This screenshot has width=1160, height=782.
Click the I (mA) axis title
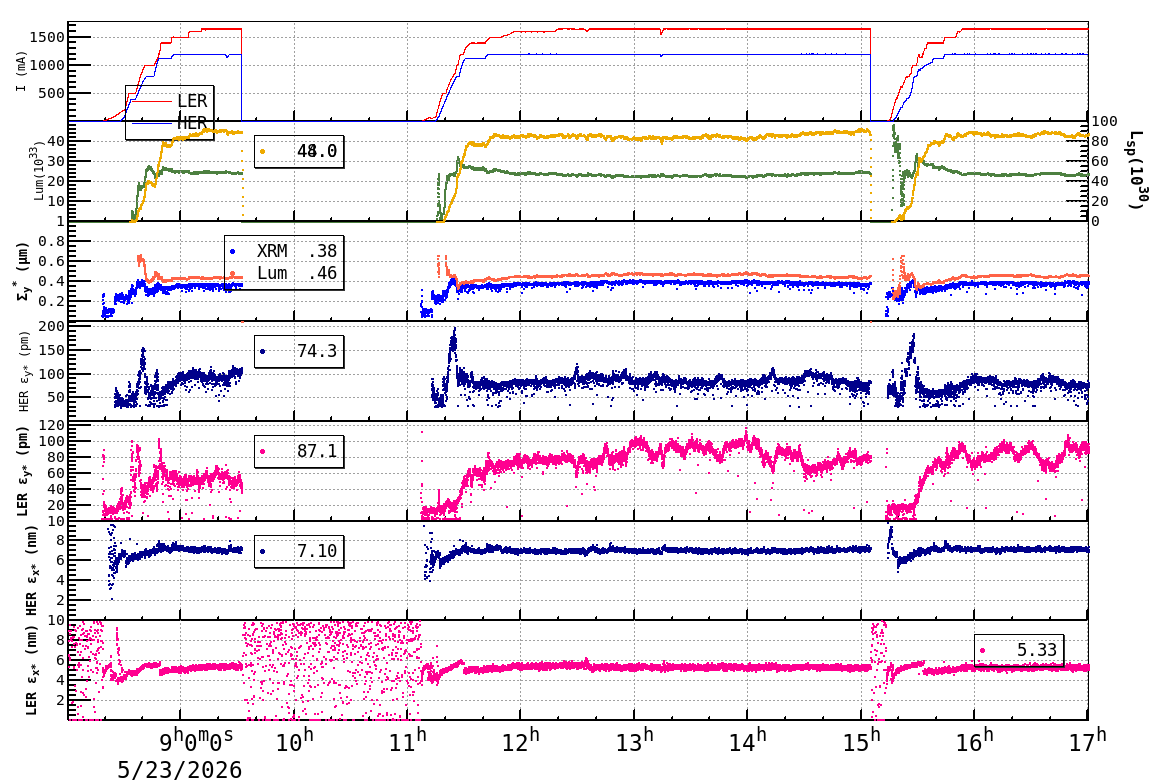pyautogui.click(x=21, y=72)
